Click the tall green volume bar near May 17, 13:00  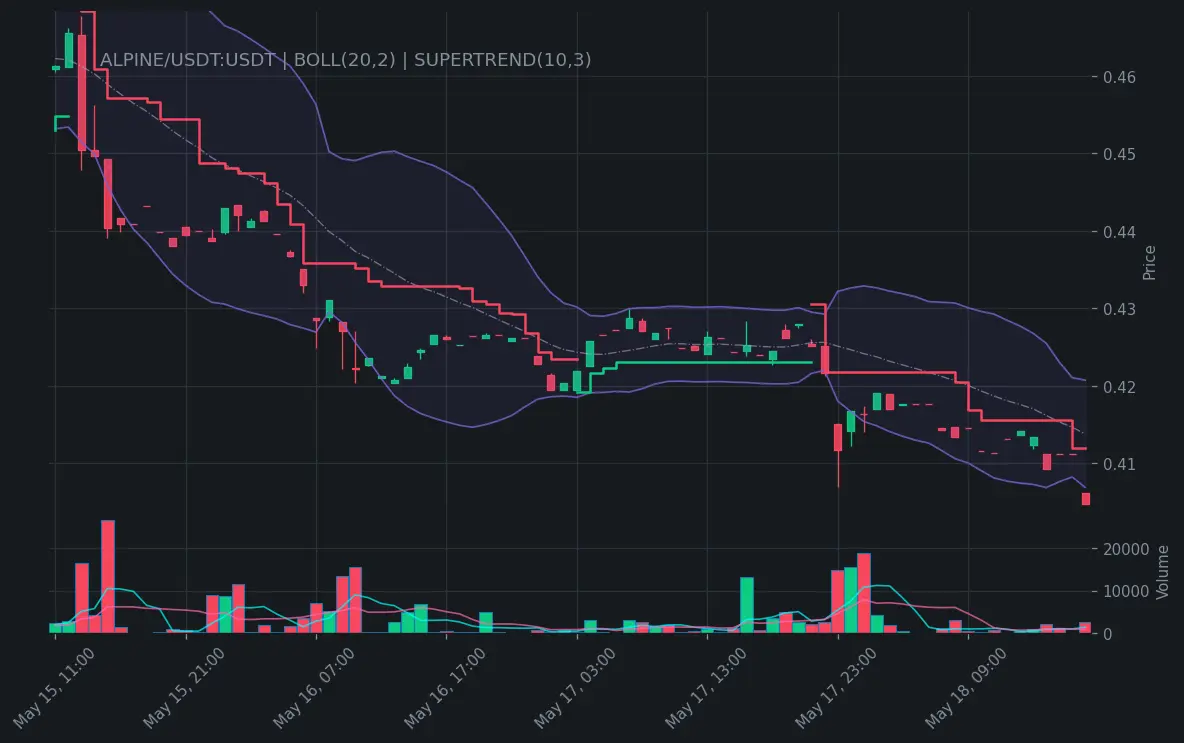point(747,605)
